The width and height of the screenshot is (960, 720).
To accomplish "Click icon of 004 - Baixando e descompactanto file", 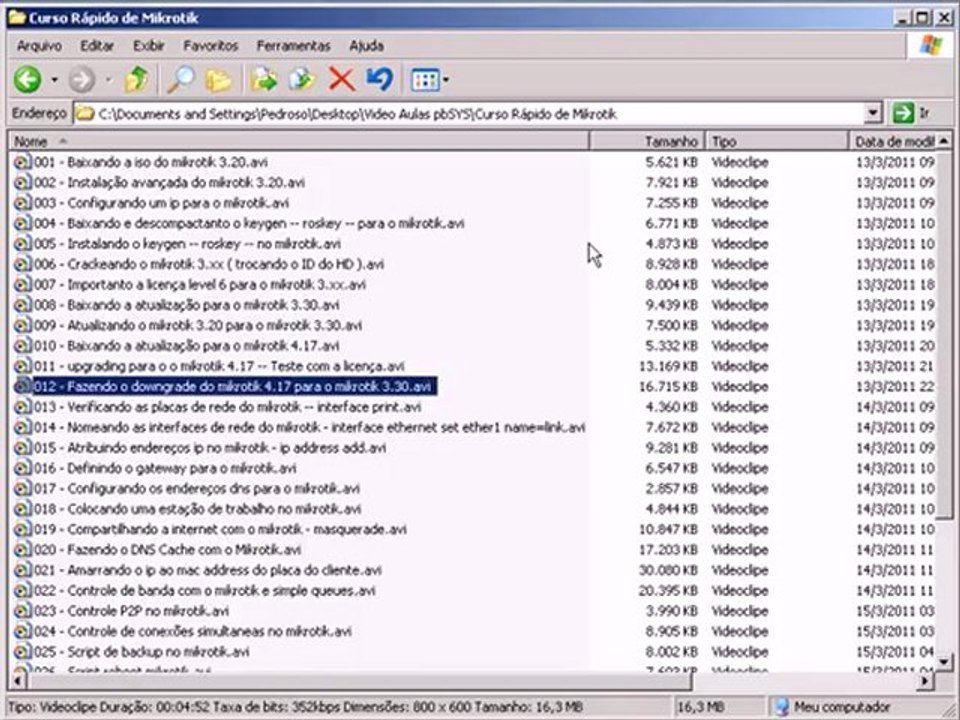I will 23,223.
